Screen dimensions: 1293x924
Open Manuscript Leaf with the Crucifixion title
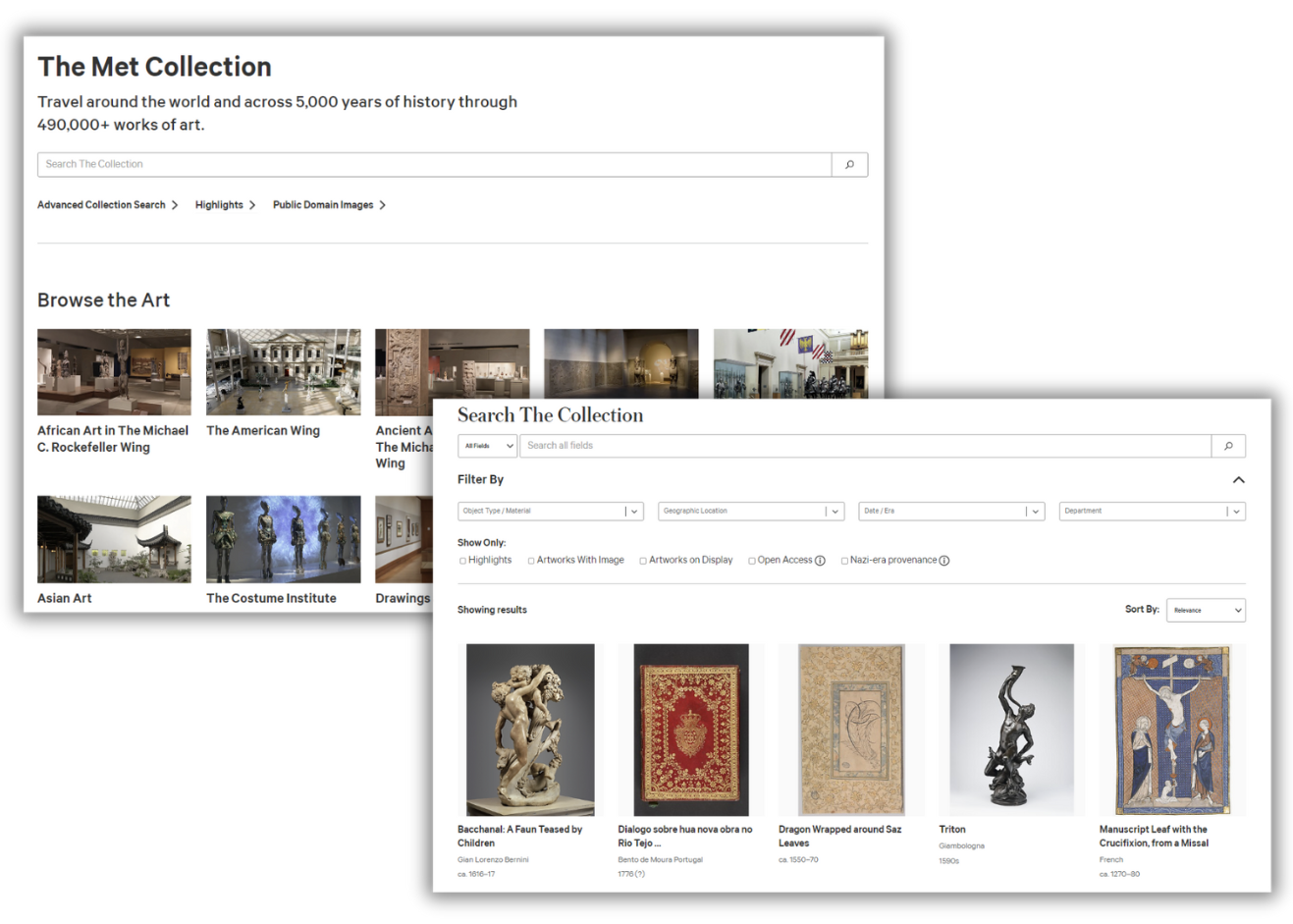click(x=1154, y=837)
